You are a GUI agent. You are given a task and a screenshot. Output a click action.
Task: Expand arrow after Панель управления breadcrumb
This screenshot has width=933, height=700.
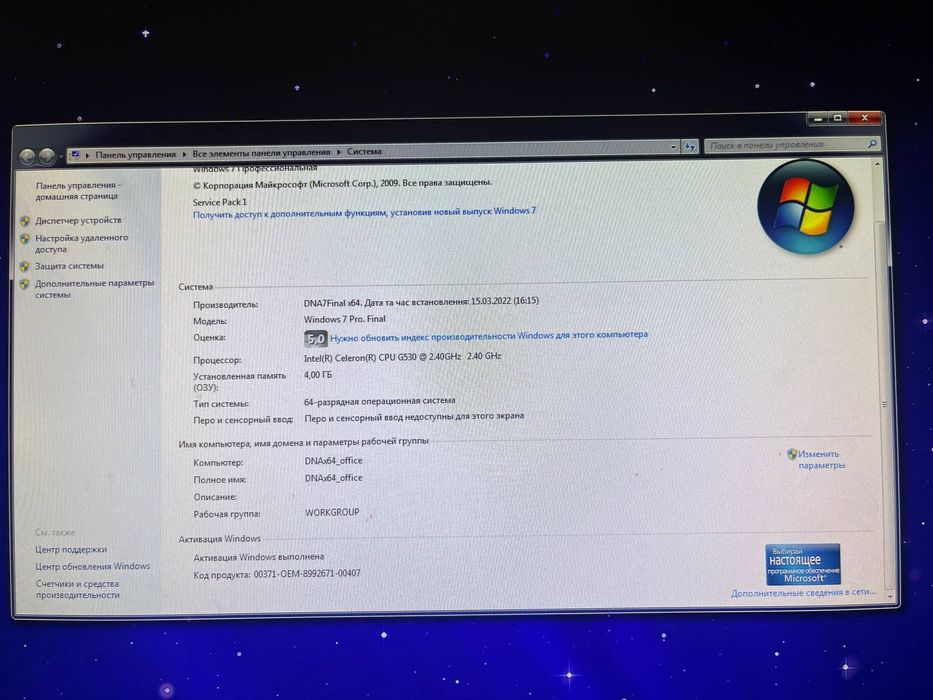pos(184,154)
